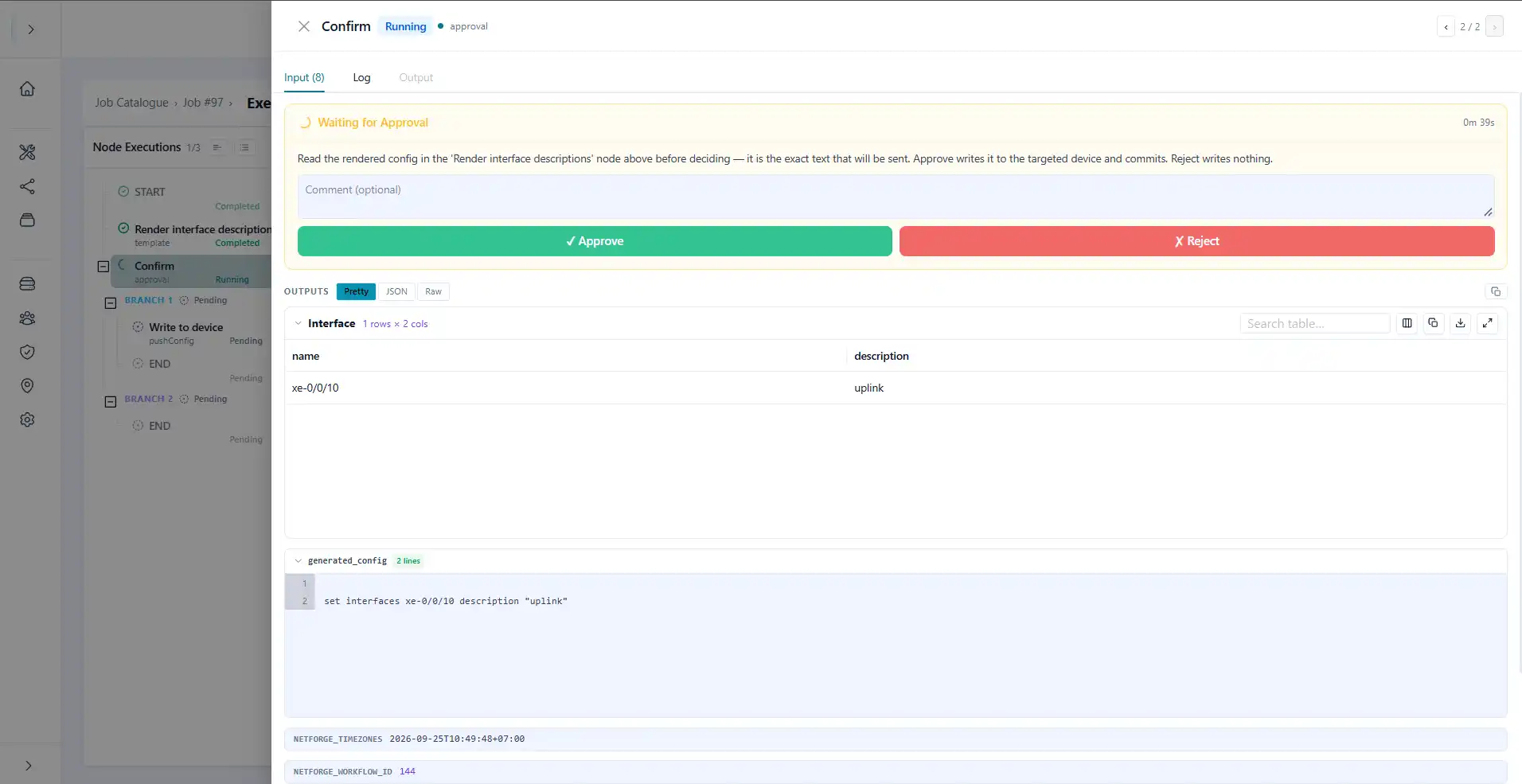Image resolution: width=1522 pixels, height=784 pixels.
Task: Close the Confirm panel with the X
Action: pos(304,26)
